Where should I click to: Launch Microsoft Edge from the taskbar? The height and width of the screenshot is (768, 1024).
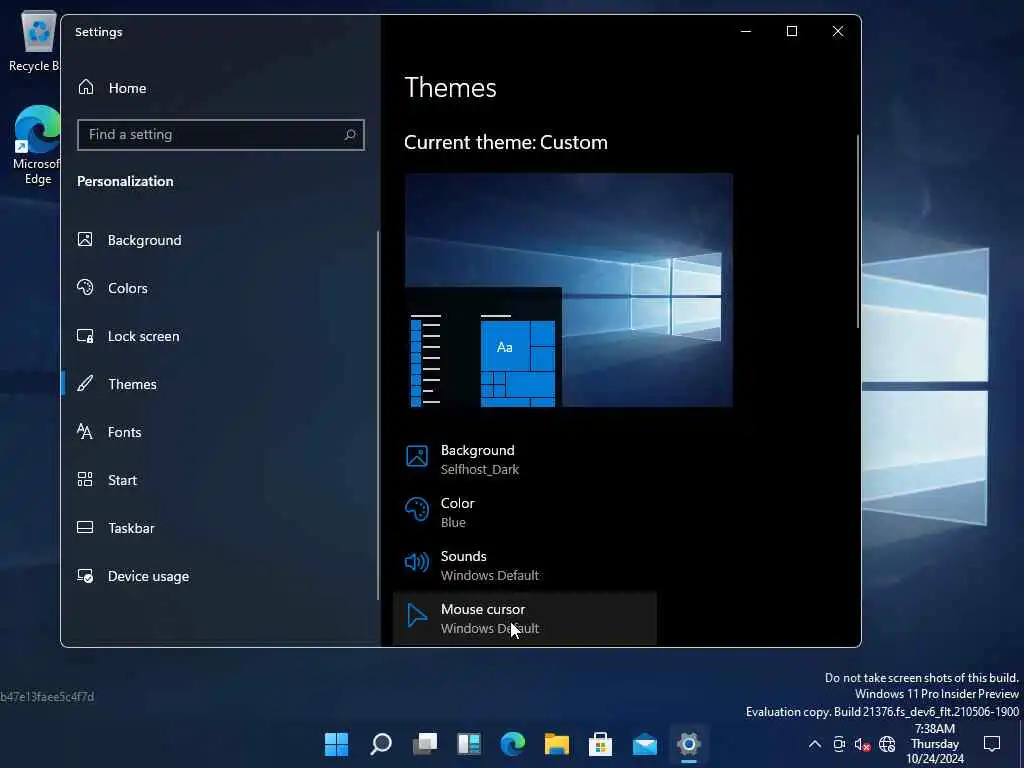click(513, 744)
